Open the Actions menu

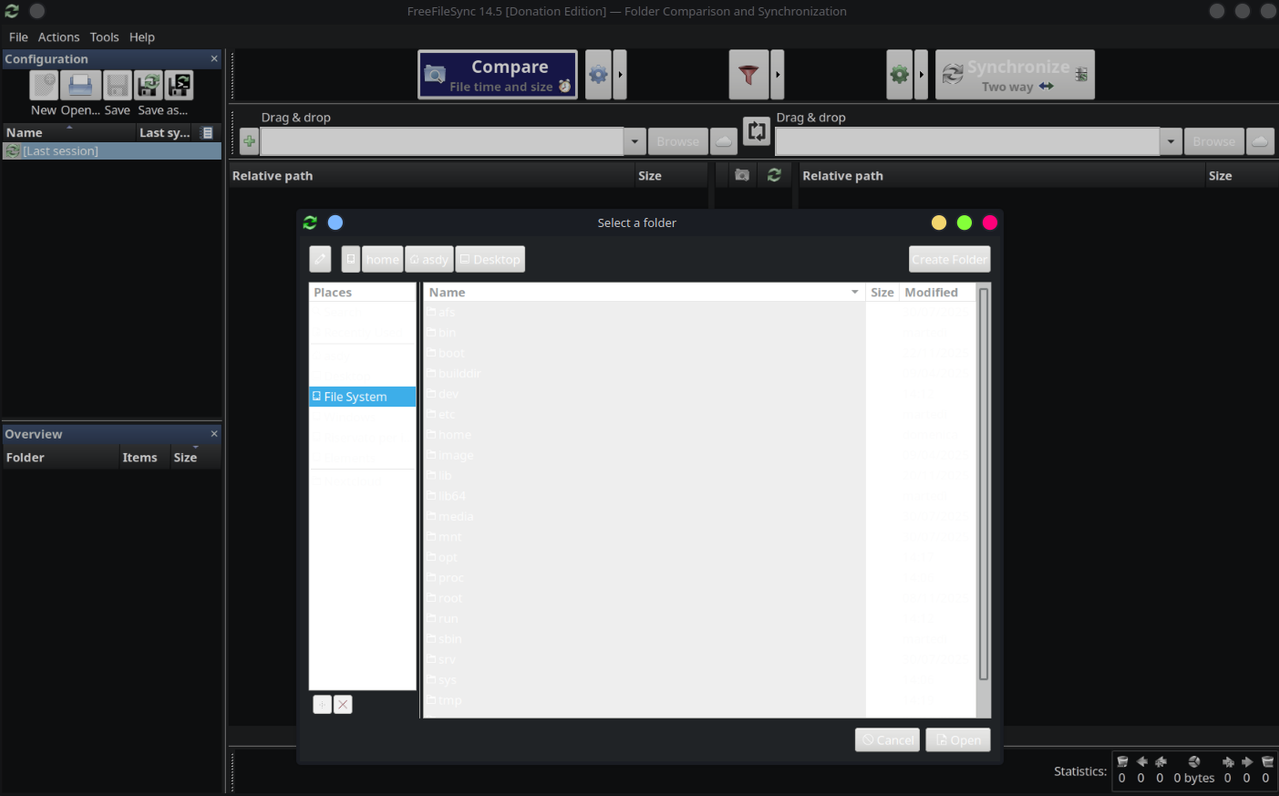(59, 37)
